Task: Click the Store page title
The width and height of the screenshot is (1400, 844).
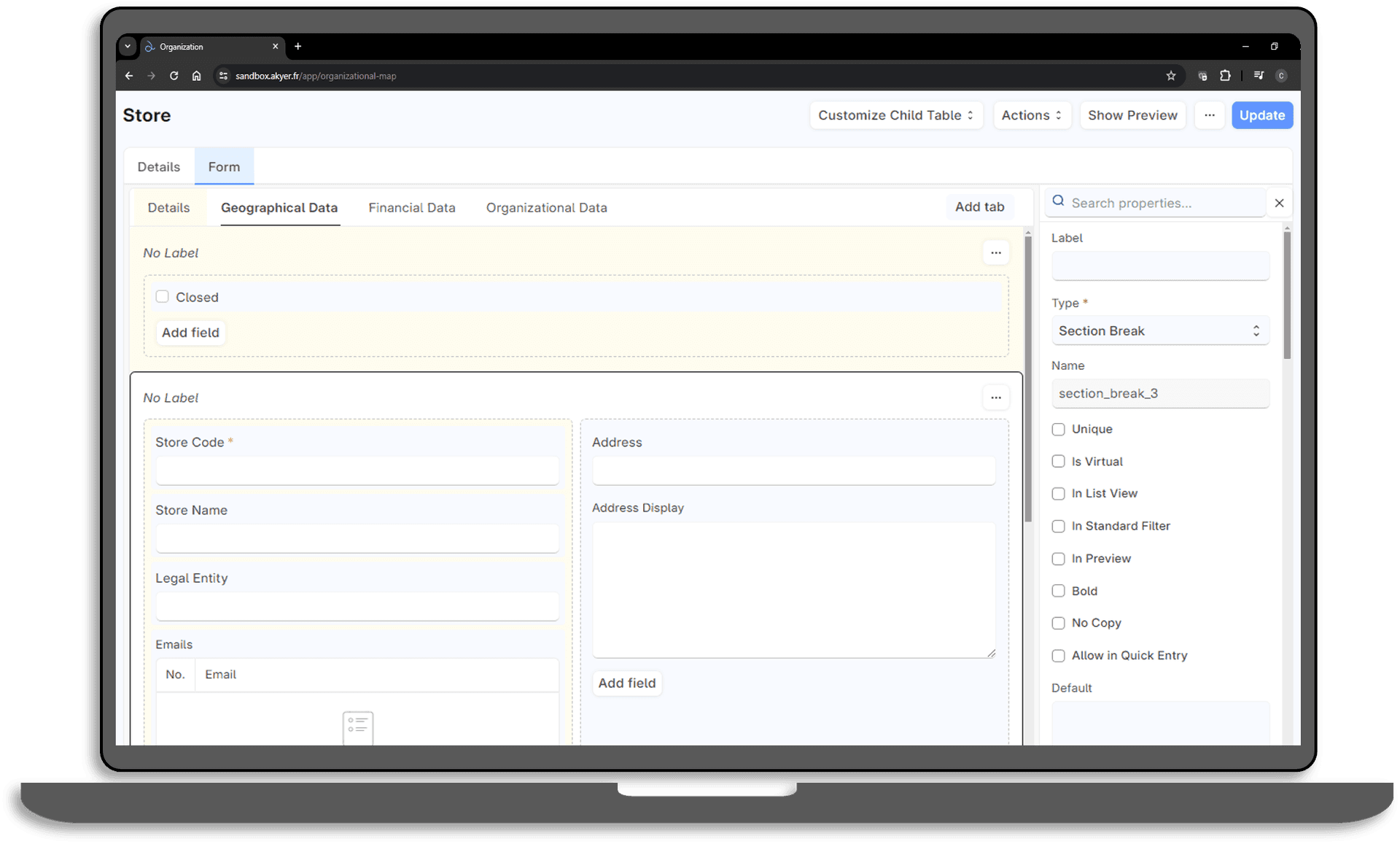Action: pos(147,115)
